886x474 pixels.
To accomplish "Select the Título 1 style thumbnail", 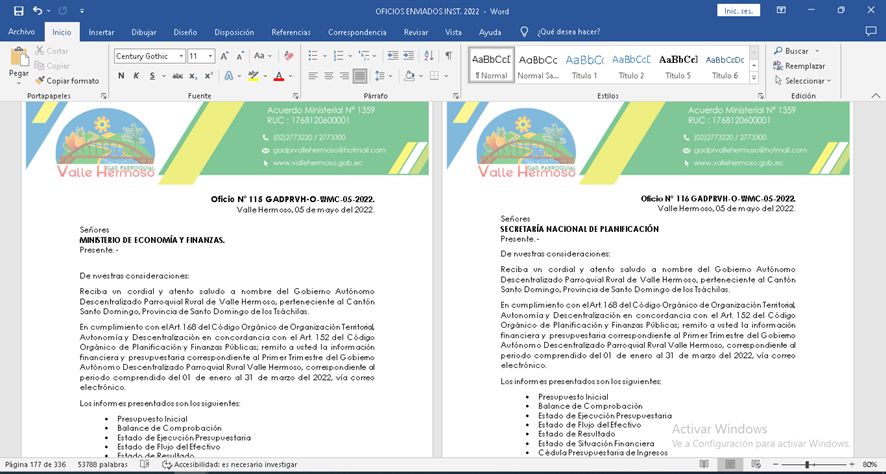I will tap(584, 65).
